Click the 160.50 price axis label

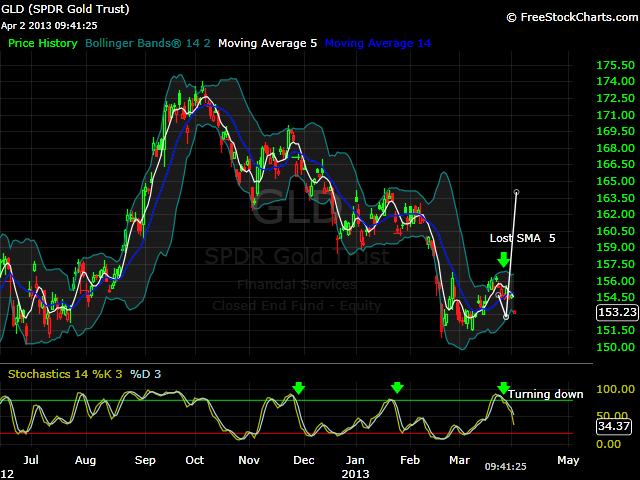point(616,231)
